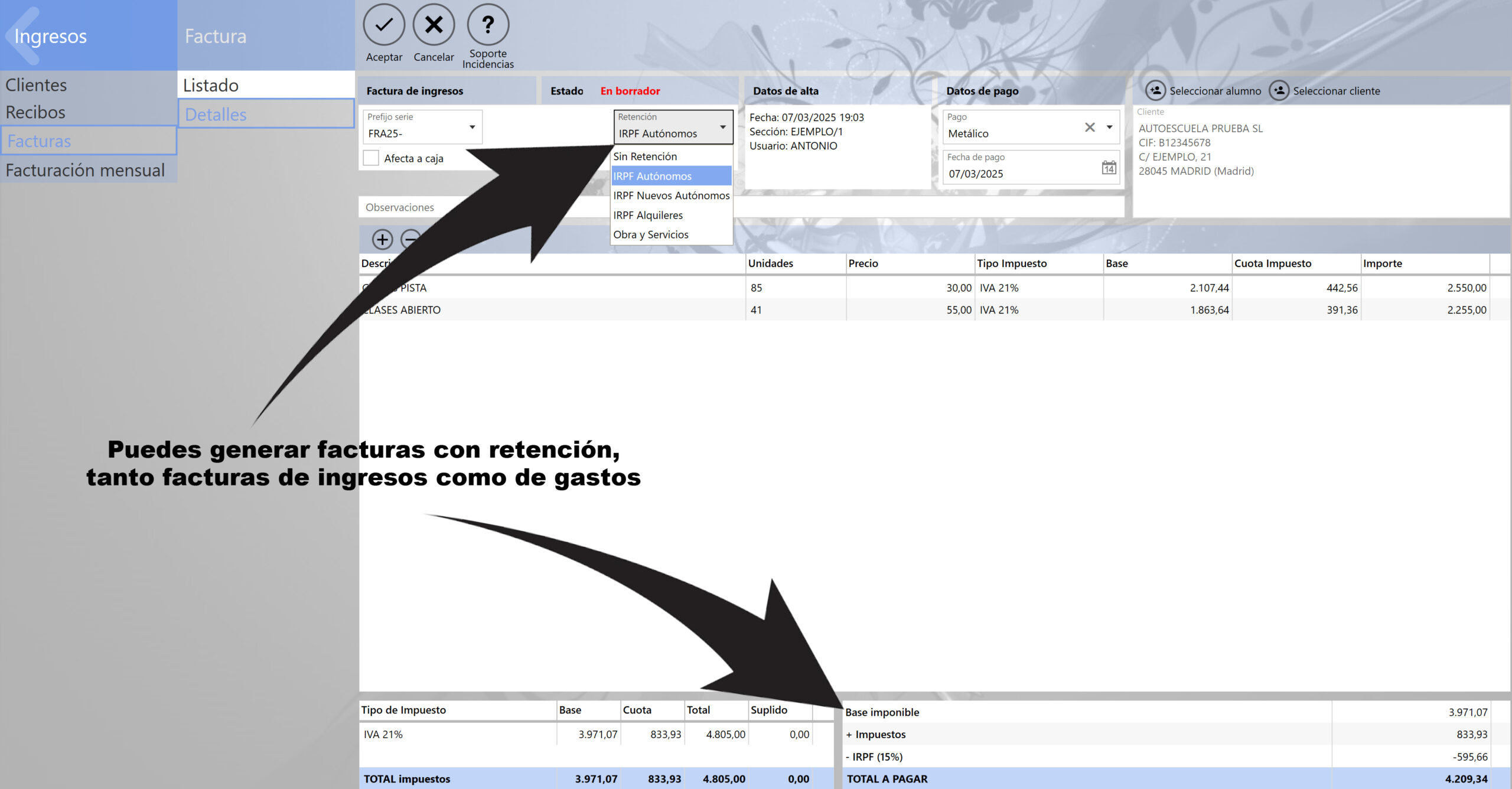The width and height of the screenshot is (1512, 789).
Task: Expand the Prefijo serie dropdown
Action: (x=472, y=127)
